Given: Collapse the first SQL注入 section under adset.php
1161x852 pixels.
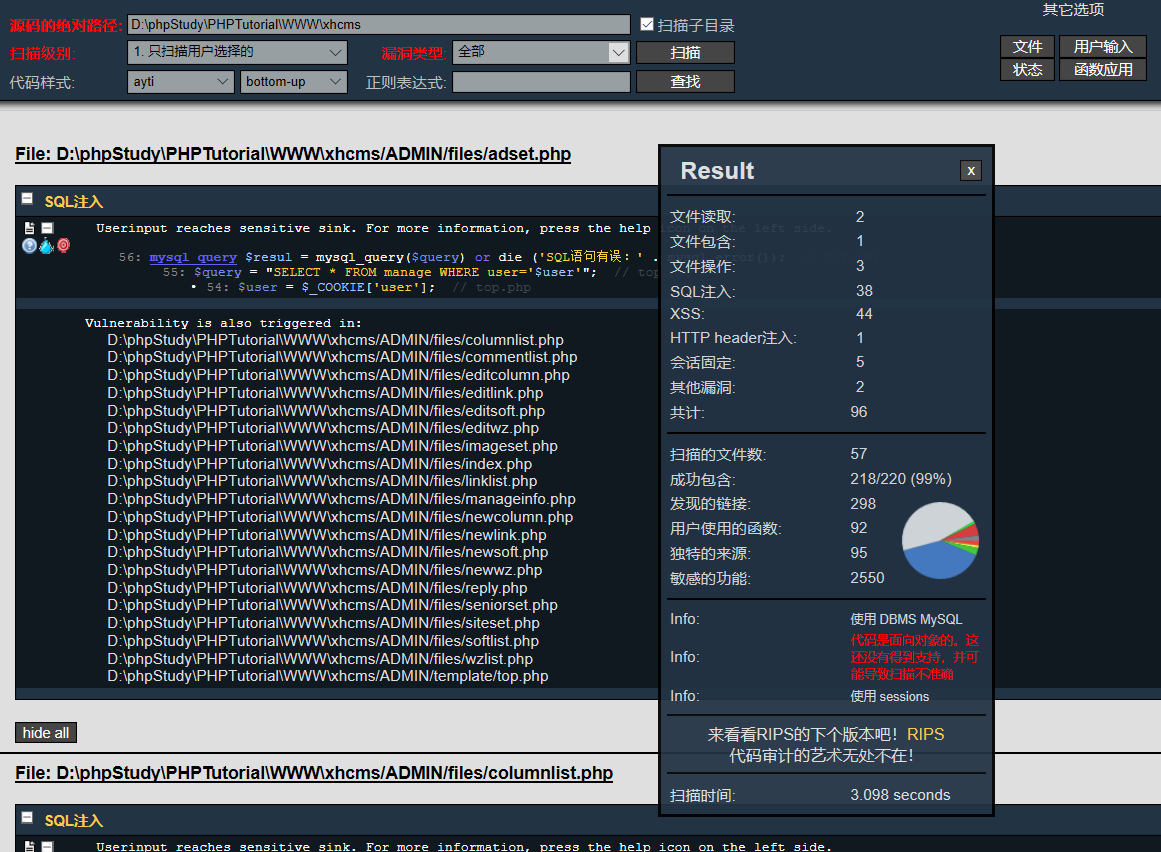Looking at the screenshot, I should click(27, 198).
